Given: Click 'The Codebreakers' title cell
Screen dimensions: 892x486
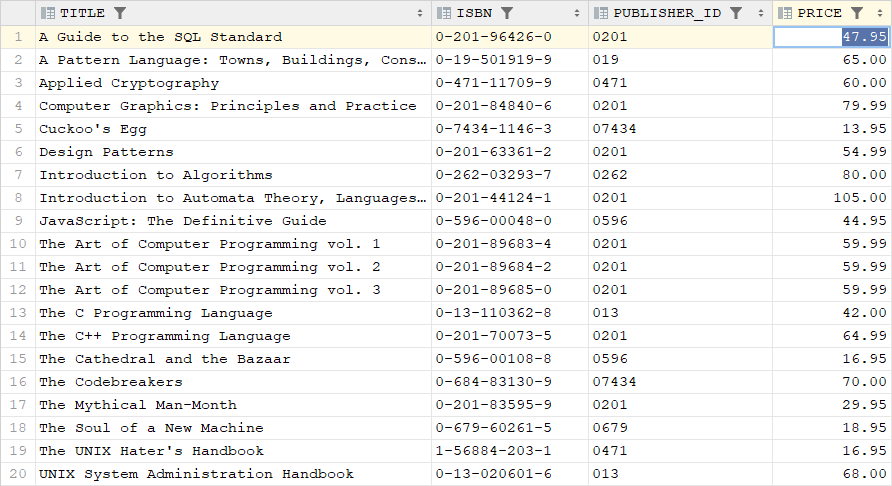Looking at the screenshot, I should (x=233, y=382).
